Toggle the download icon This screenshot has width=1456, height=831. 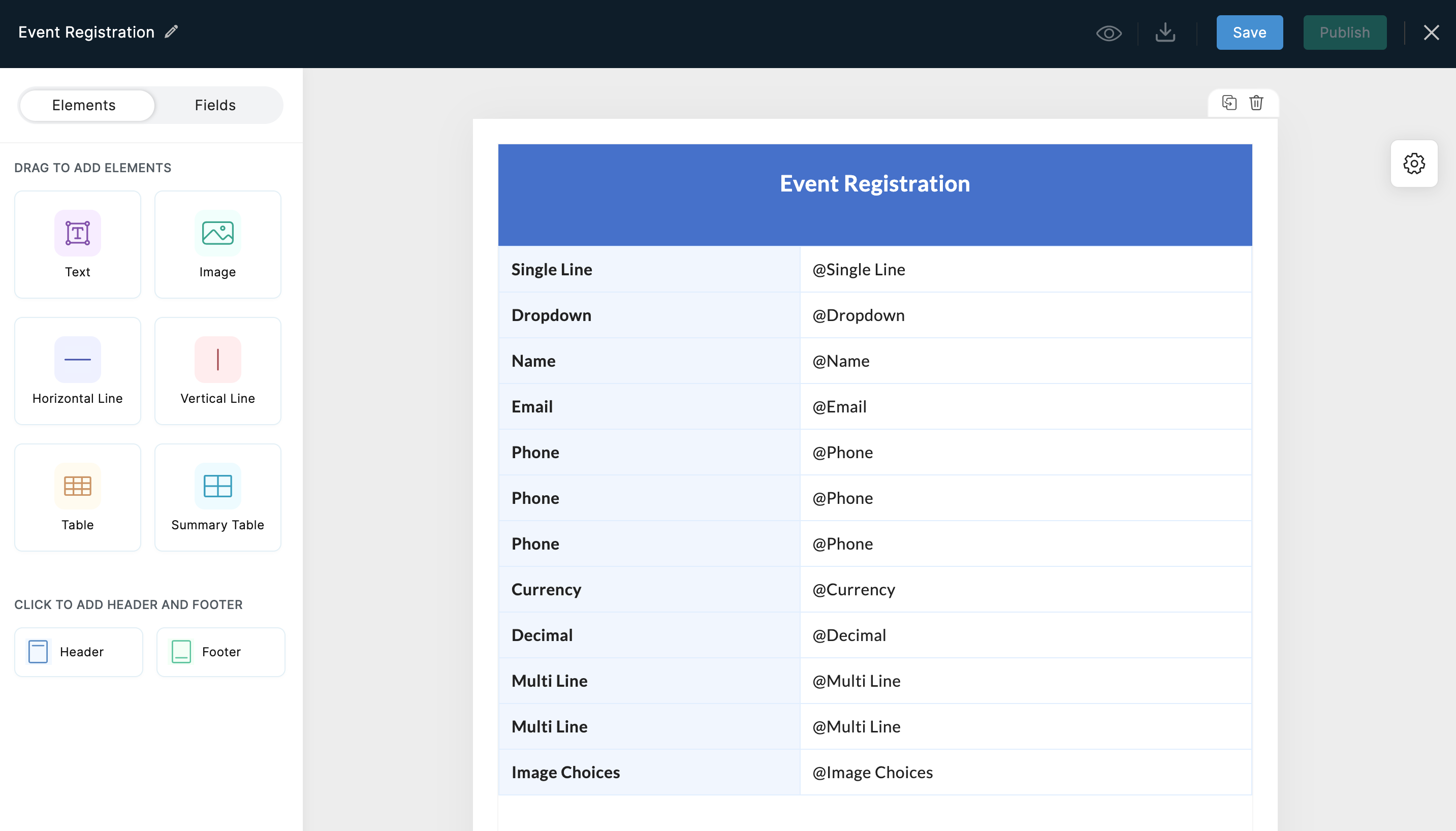1166,32
